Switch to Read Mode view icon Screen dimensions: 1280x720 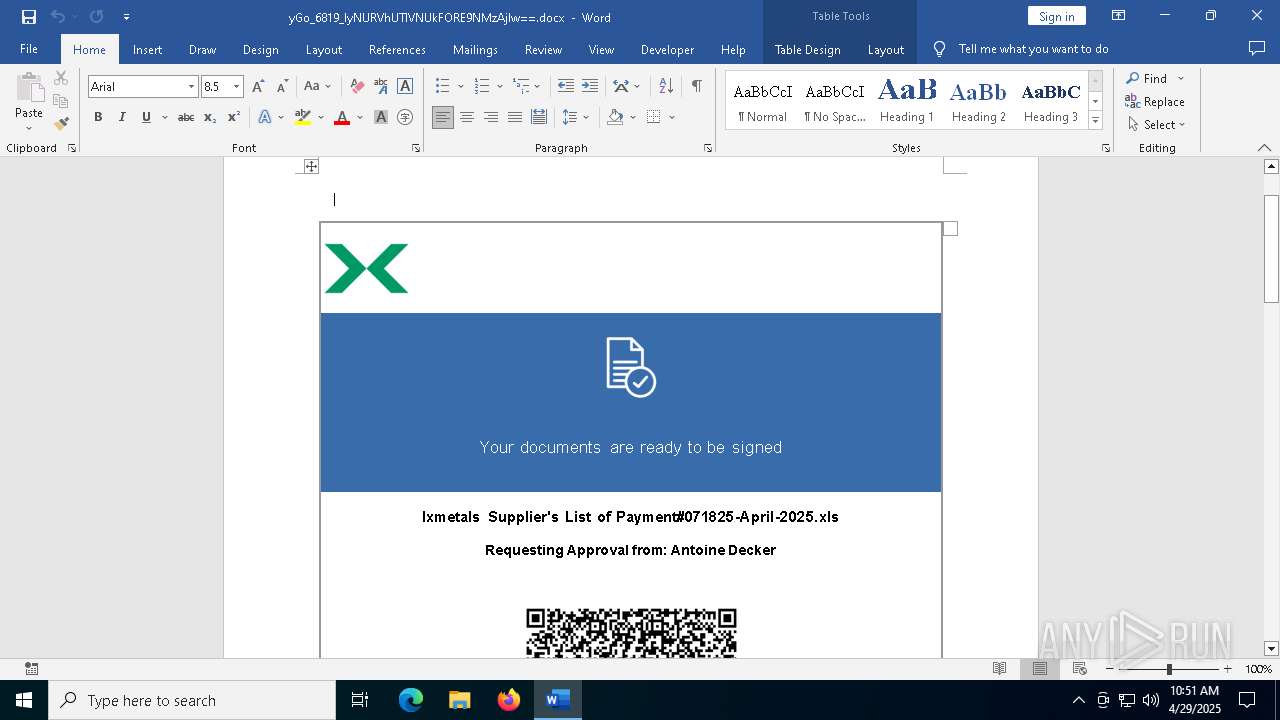click(x=999, y=669)
